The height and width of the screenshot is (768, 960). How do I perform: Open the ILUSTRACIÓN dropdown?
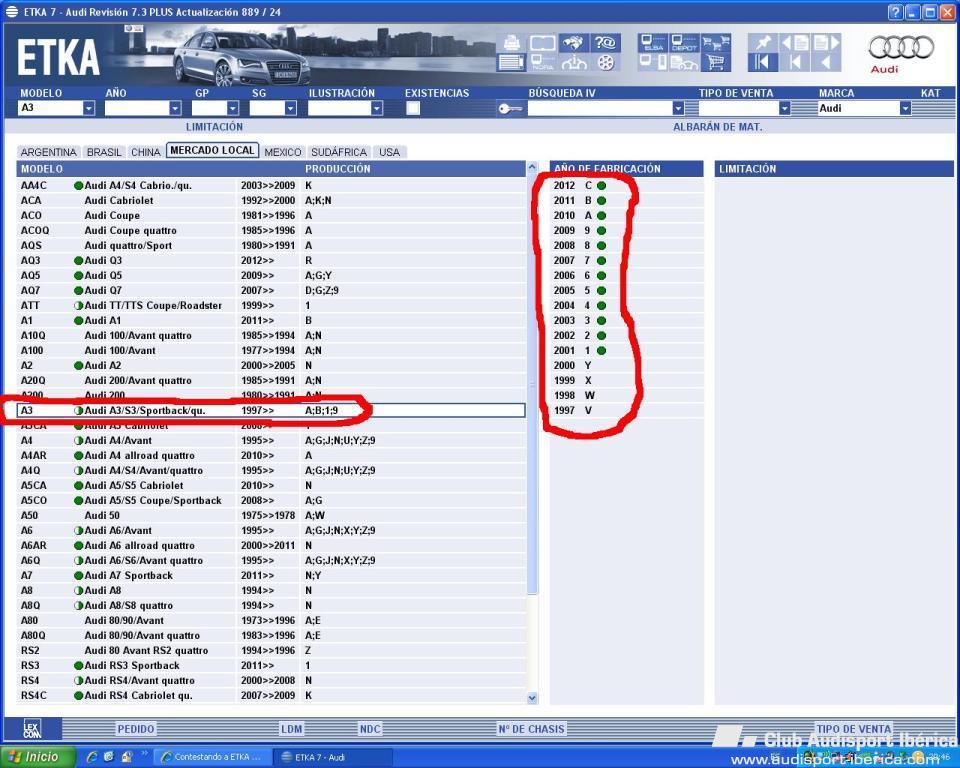coord(377,108)
